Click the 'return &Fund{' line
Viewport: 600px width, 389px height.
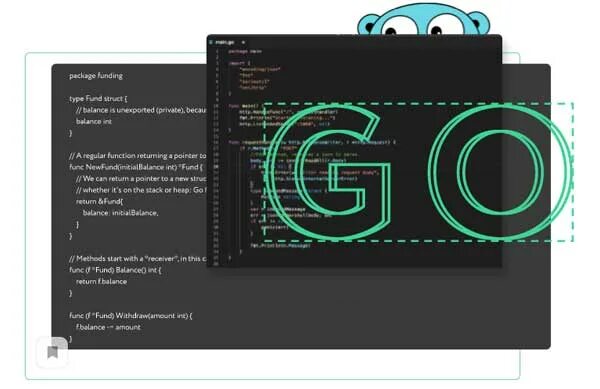99,201
